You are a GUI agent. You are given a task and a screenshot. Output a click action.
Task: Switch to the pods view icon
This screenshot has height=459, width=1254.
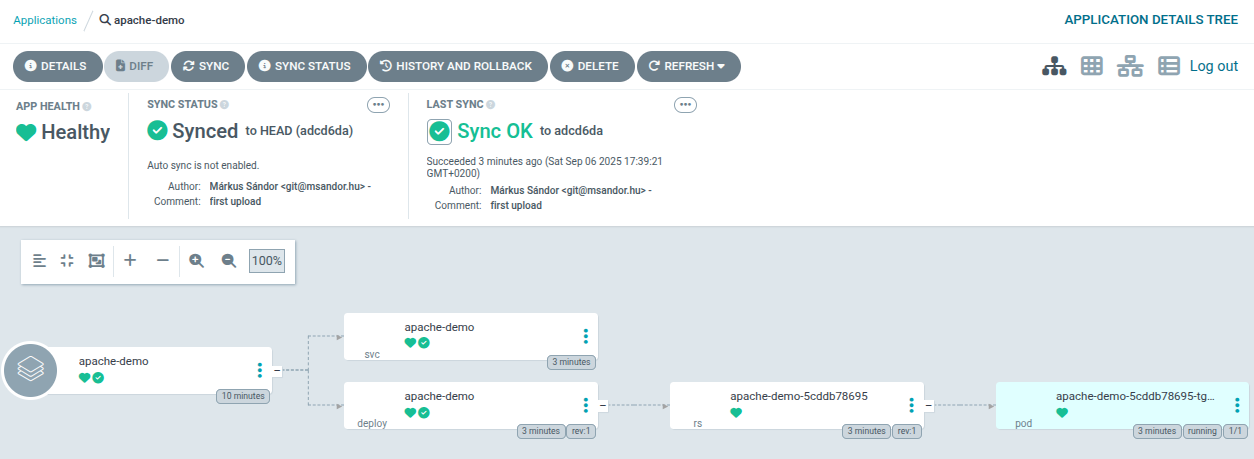1092,66
